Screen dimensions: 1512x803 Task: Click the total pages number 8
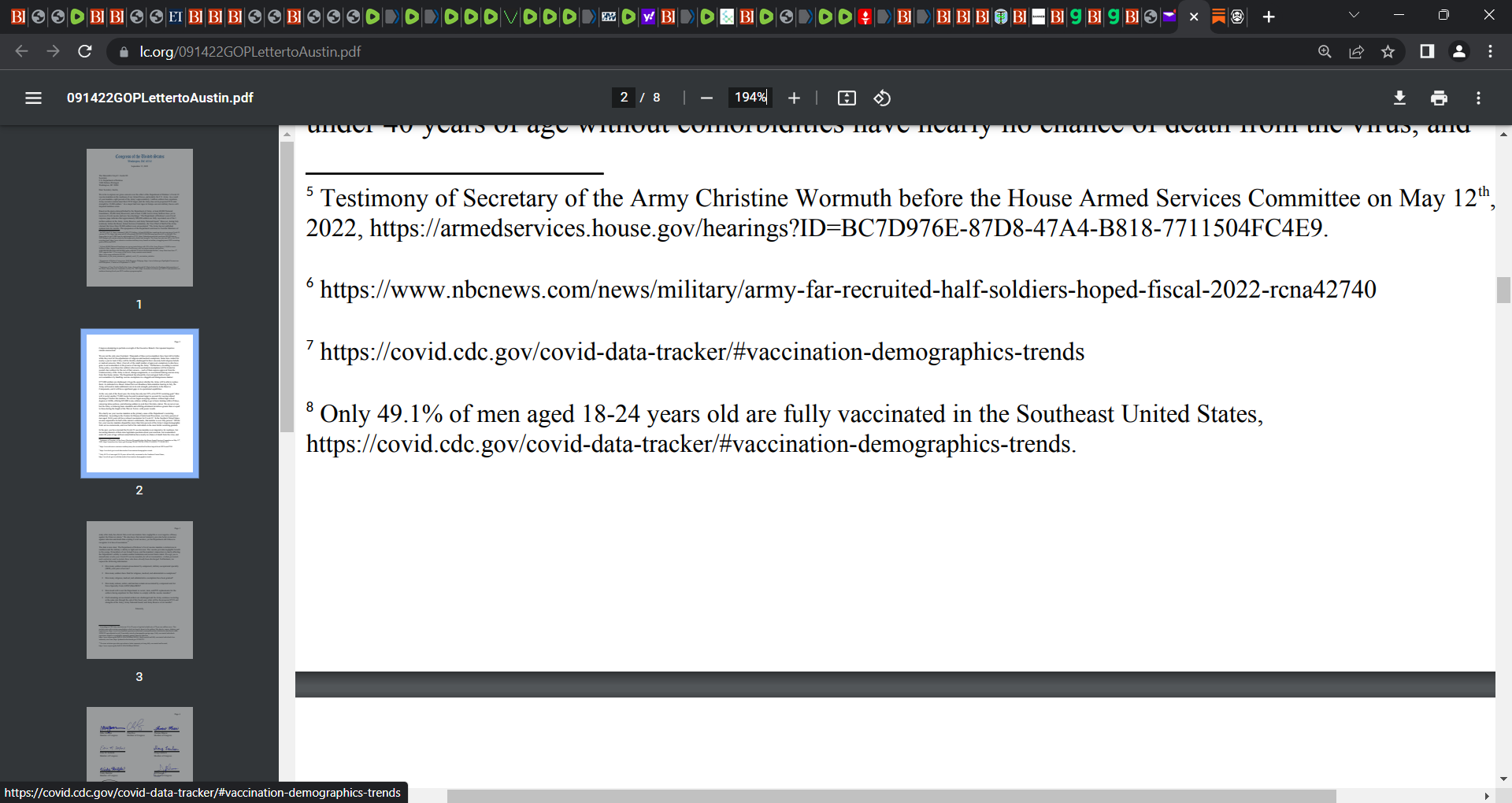tap(657, 98)
